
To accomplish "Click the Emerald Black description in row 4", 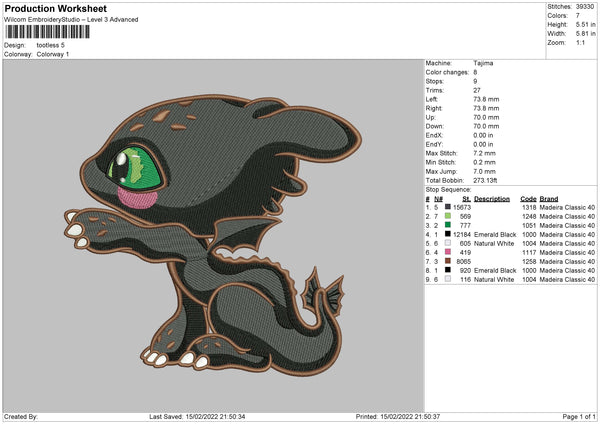I will [495, 234].
